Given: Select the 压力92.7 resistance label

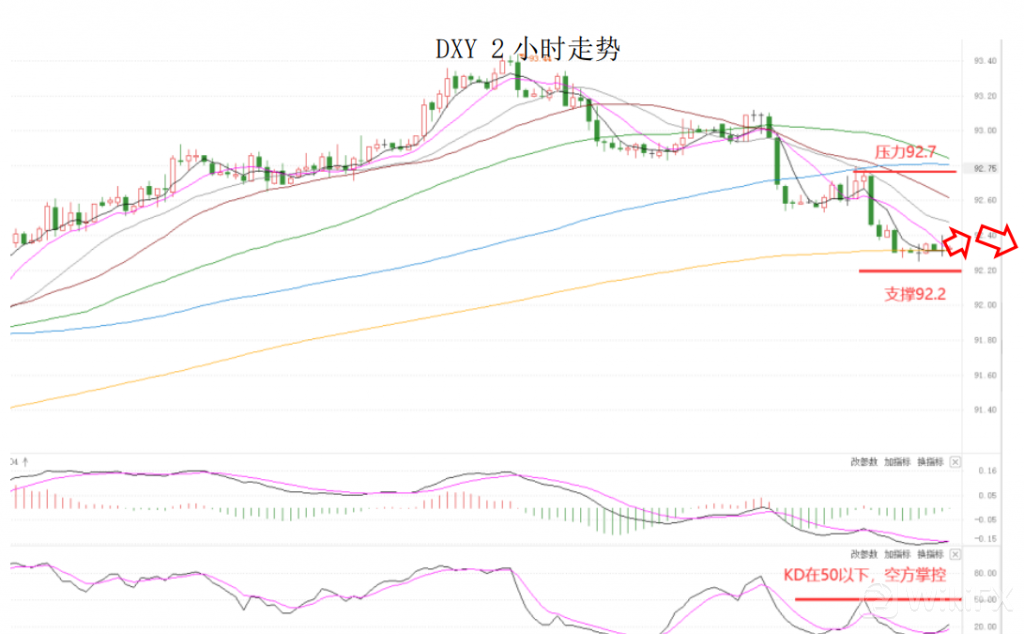Looking at the screenshot, I should coord(905,153).
